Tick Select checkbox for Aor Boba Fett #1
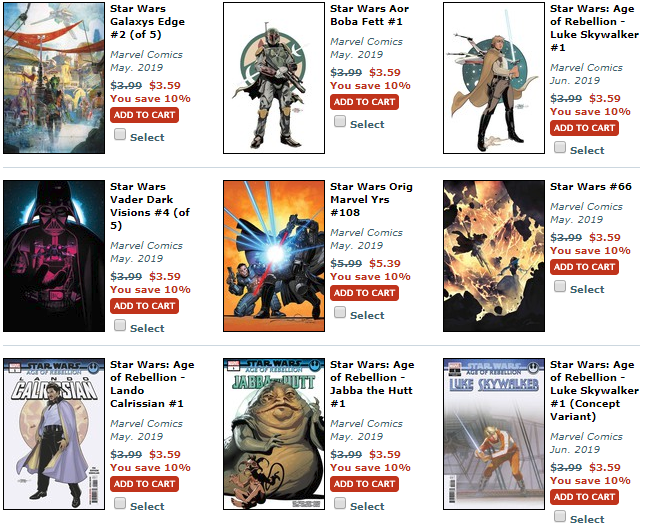This screenshot has width=646, height=527. pos(340,121)
